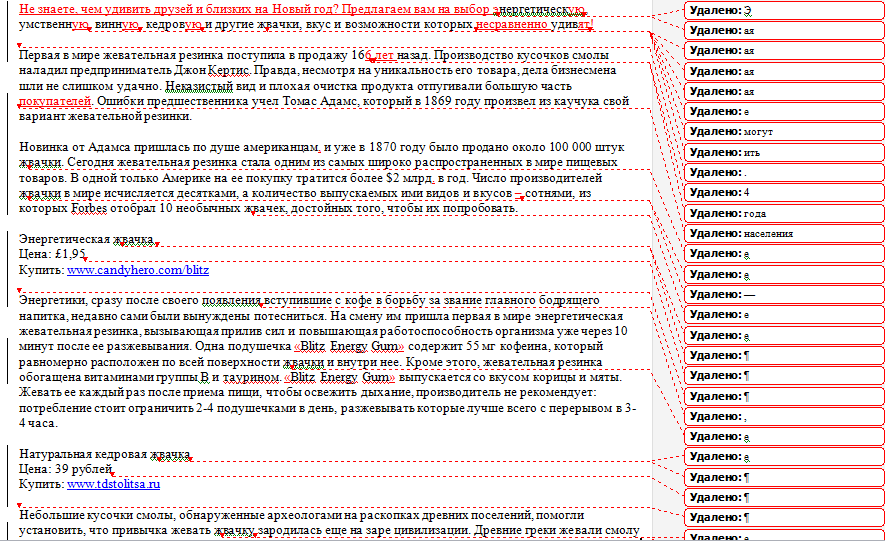Click the word 'таурином' in the paragraph
Image resolution: width=885 pixels, height=541 pixels.
click(x=251, y=377)
